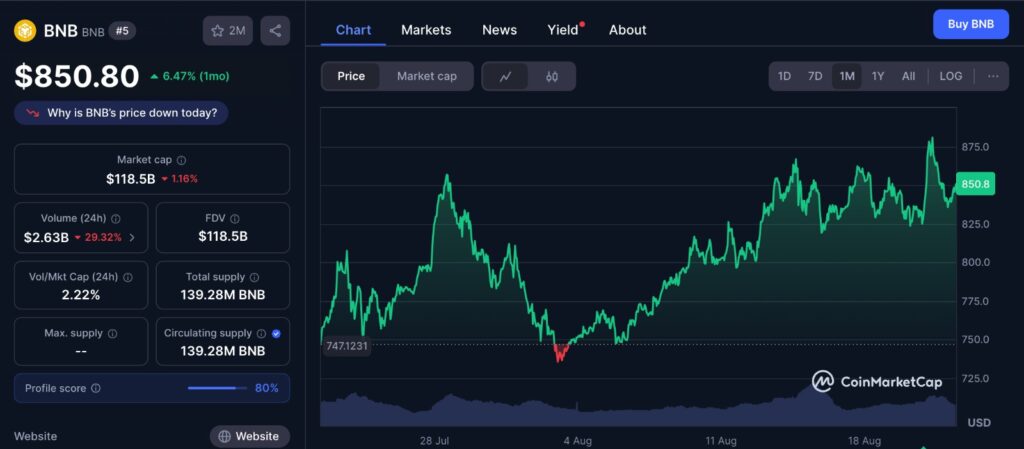Set chart range to All
The image size is (1024, 449).
908,76
